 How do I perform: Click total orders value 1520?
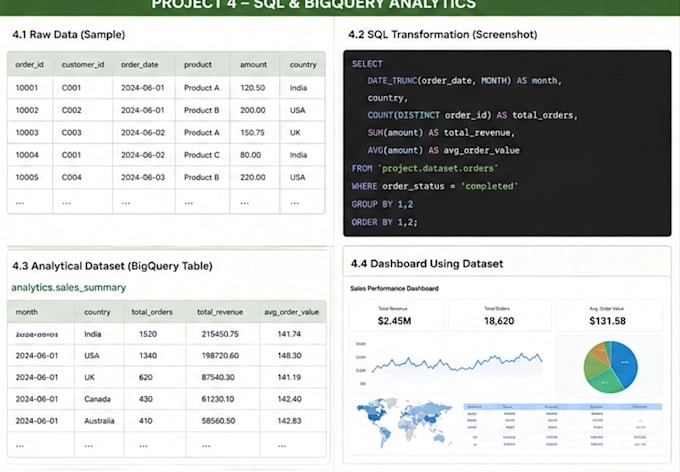[148, 334]
